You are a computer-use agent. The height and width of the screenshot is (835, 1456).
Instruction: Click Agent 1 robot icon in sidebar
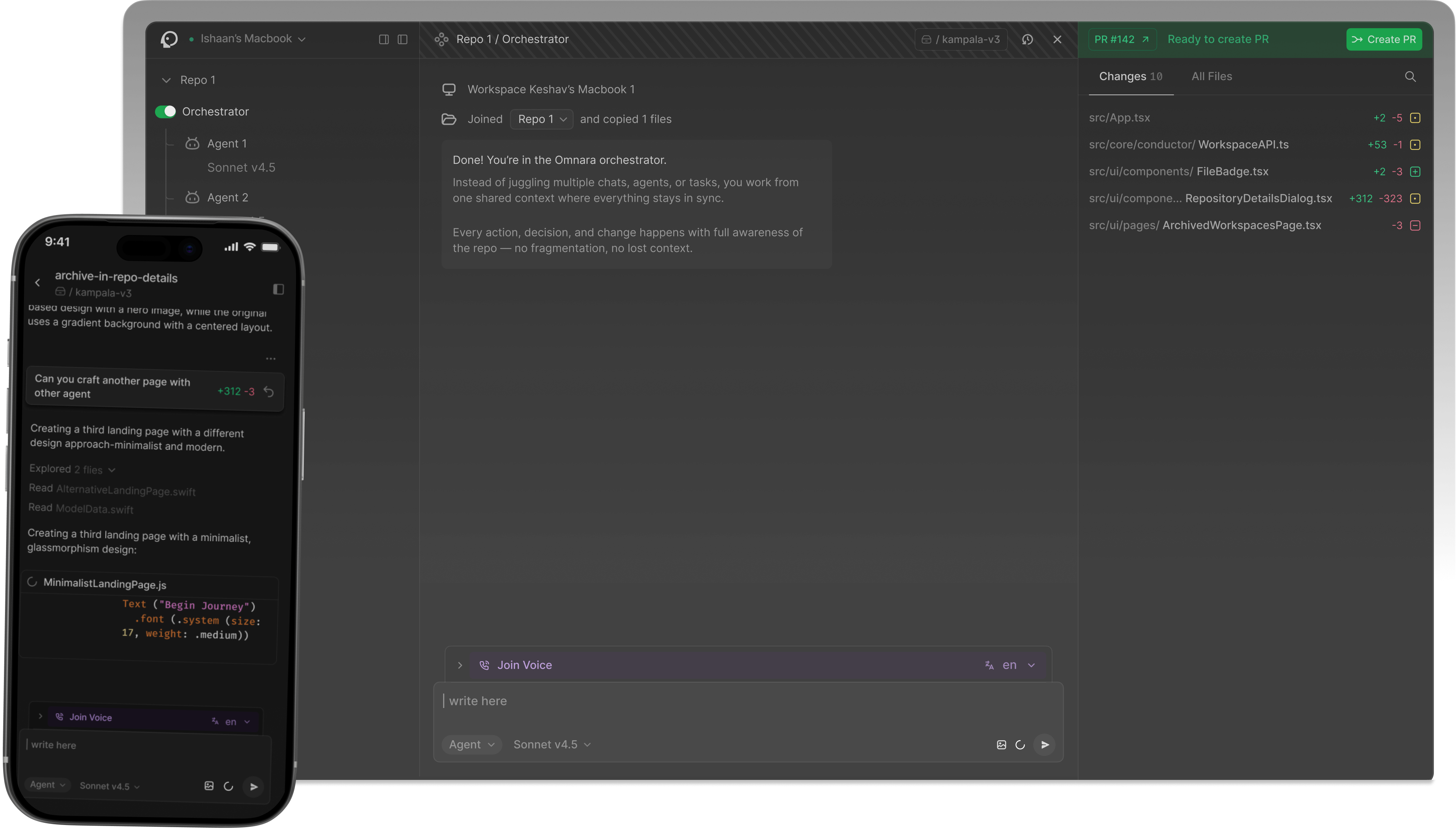(x=192, y=143)
